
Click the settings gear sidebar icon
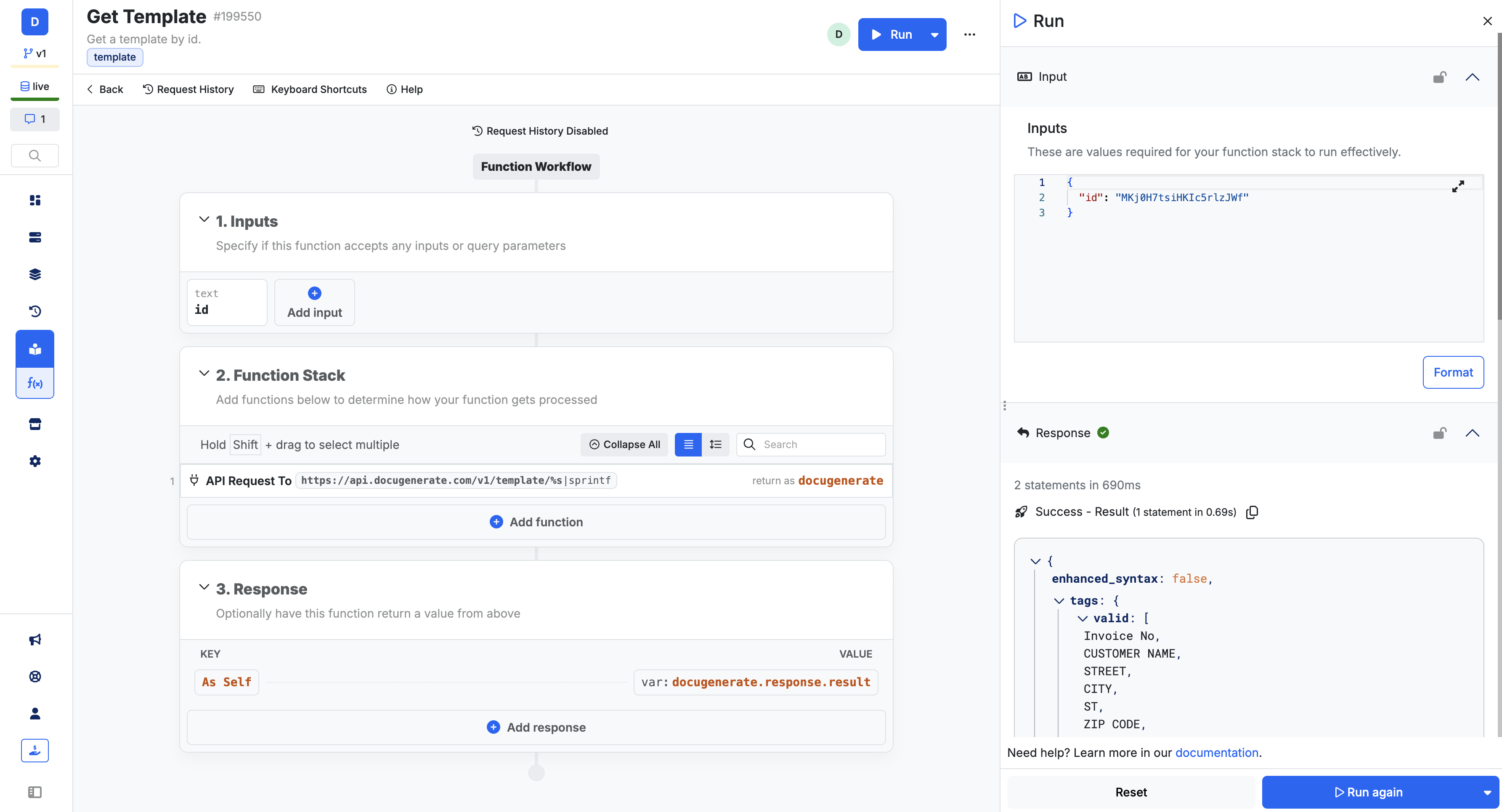tap(34, 461)
